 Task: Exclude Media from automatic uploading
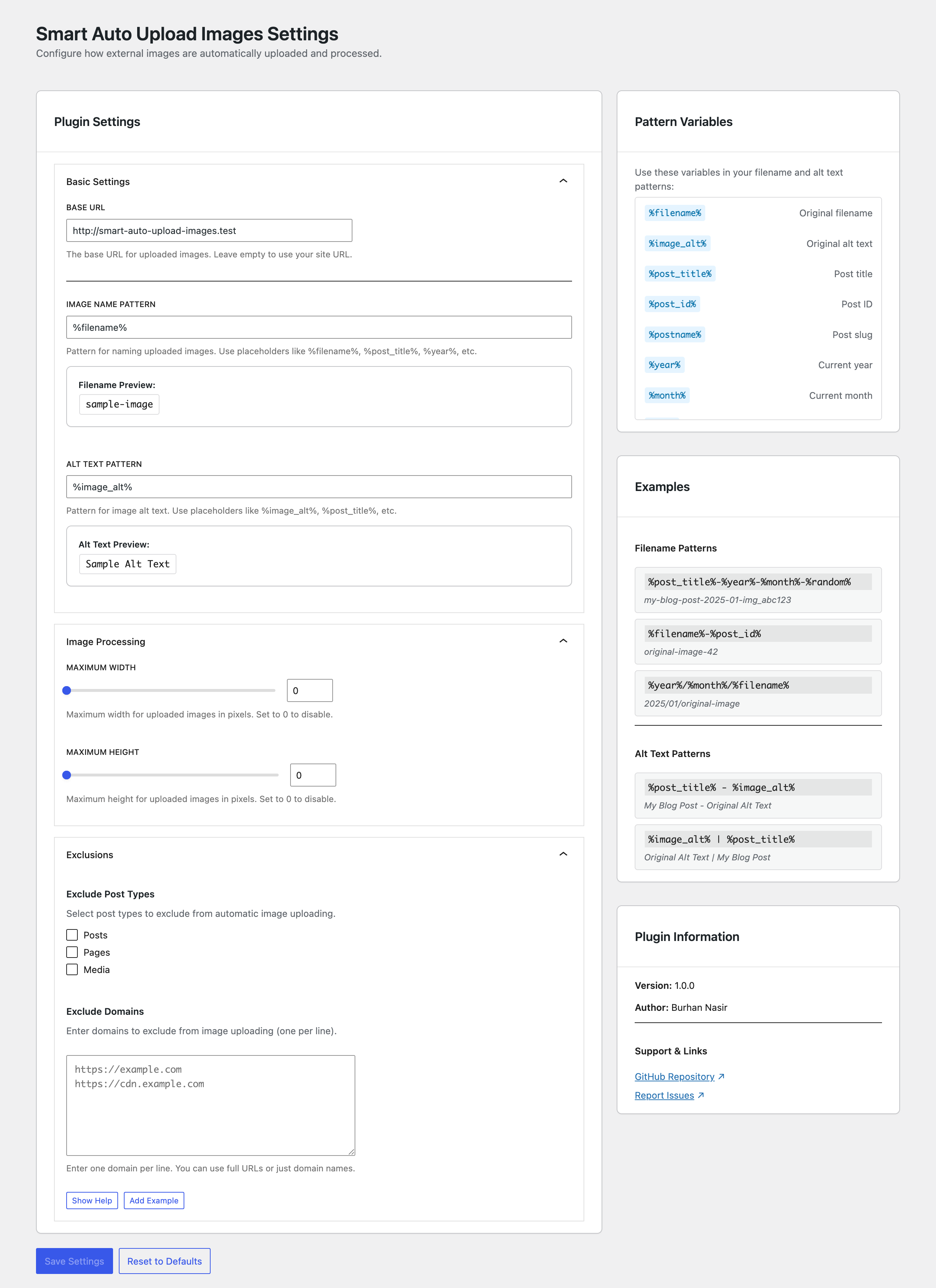(x=72, y=969)
